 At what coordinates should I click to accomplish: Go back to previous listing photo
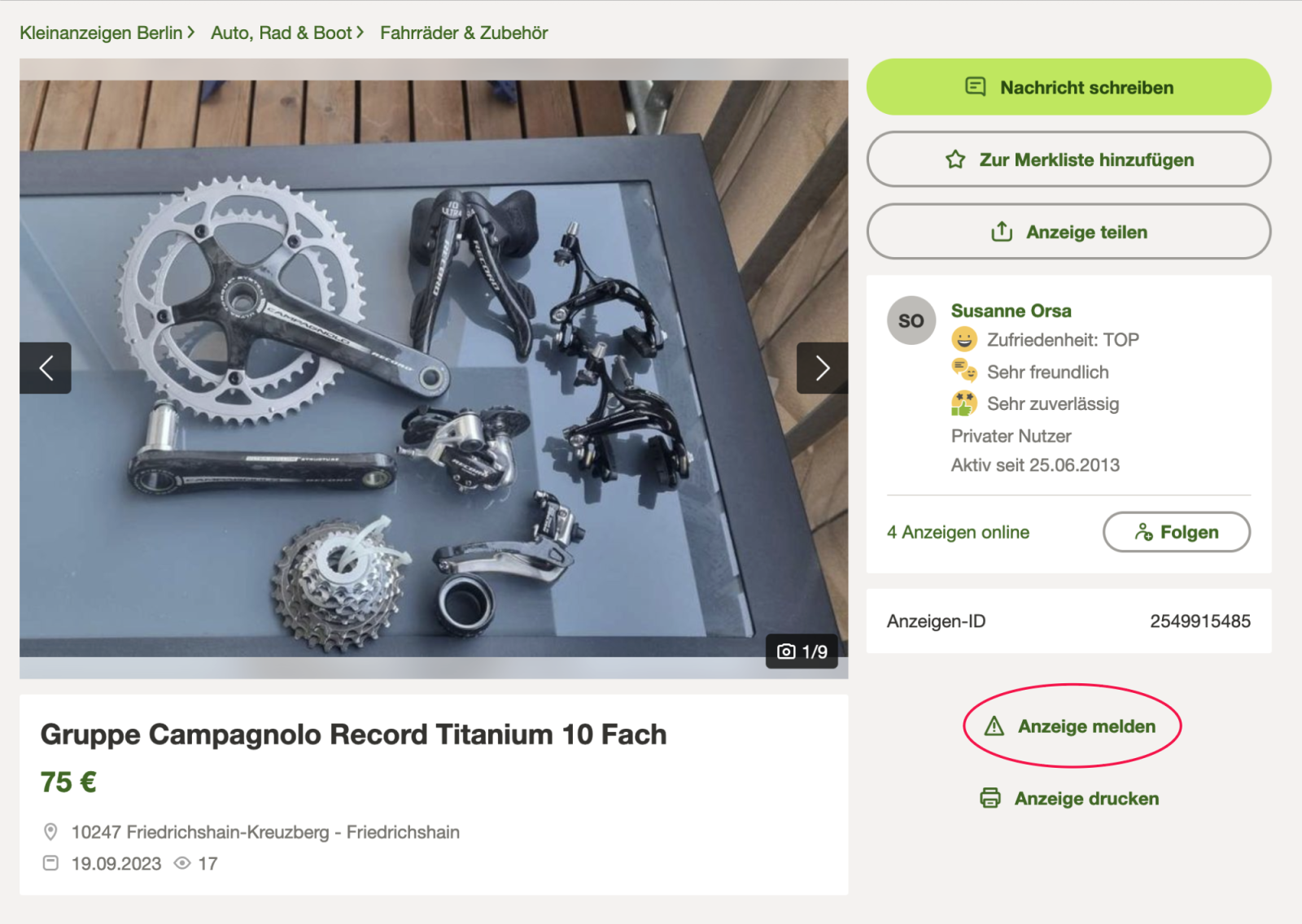pyautogui.click(x=46, y=368)
